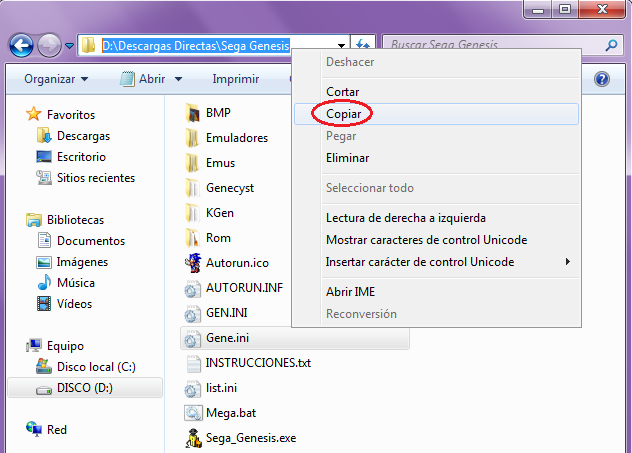Choose Lectura de derecha a izquierda
This screenshot has height=453, width=632.
pyautogui.click(x=437, y=218)
